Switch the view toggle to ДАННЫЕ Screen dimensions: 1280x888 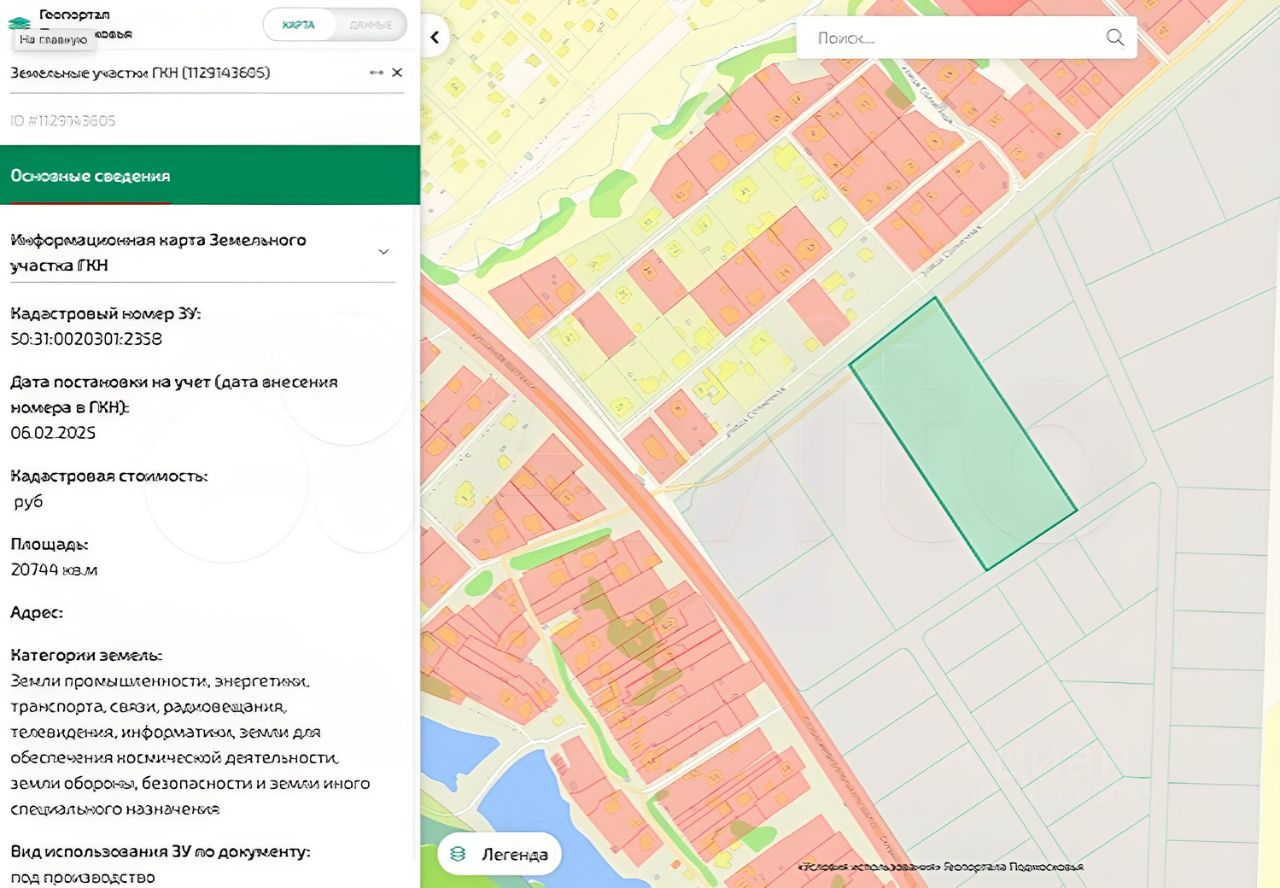[x=370, y=25]
